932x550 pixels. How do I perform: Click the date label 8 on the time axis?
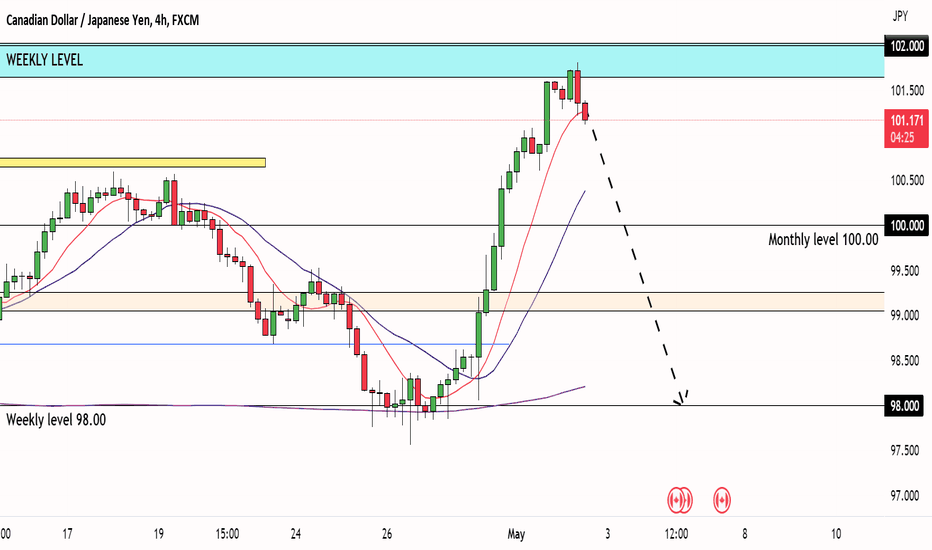coord(744,533)
